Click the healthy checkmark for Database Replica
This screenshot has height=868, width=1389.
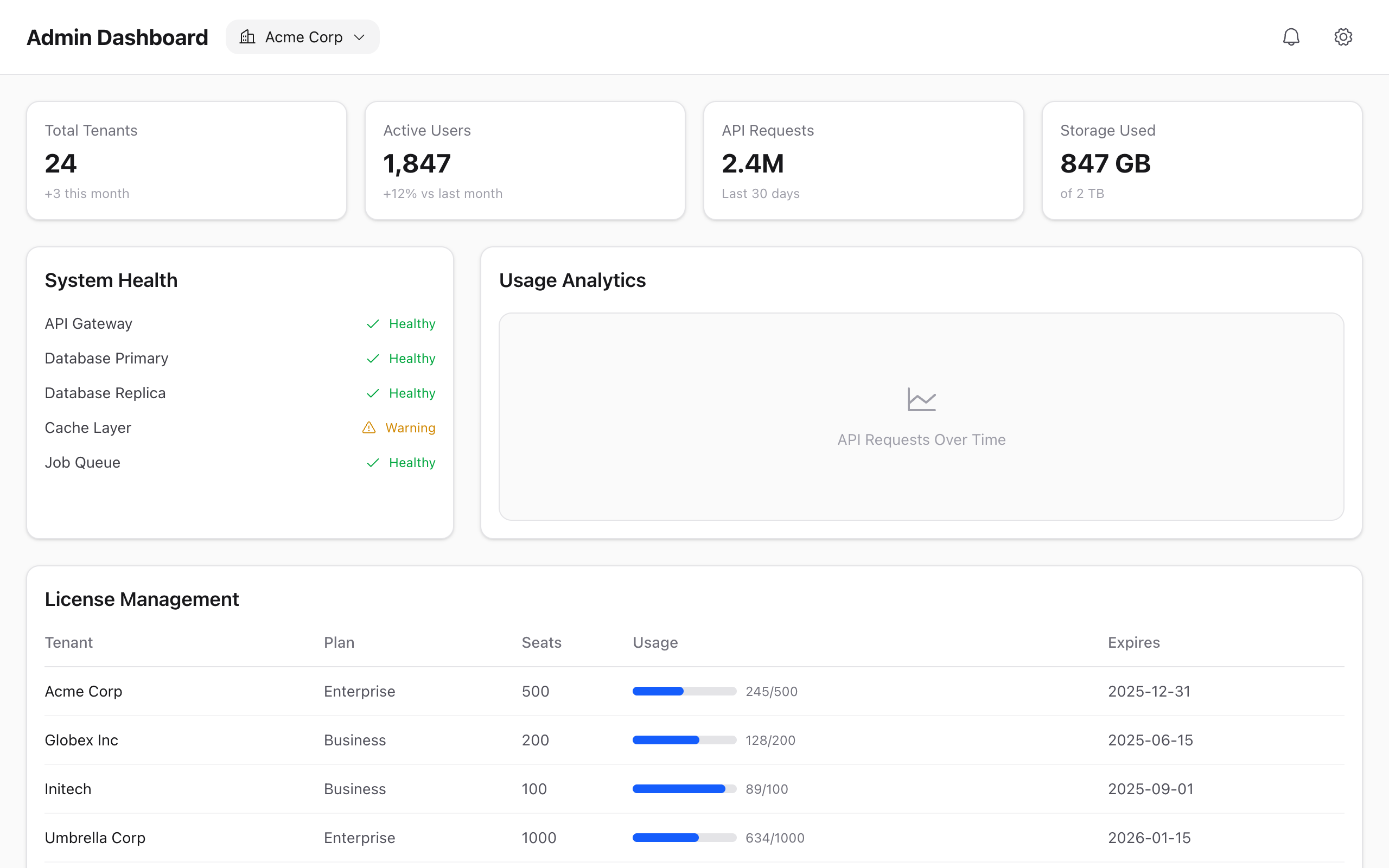point(373,393)
